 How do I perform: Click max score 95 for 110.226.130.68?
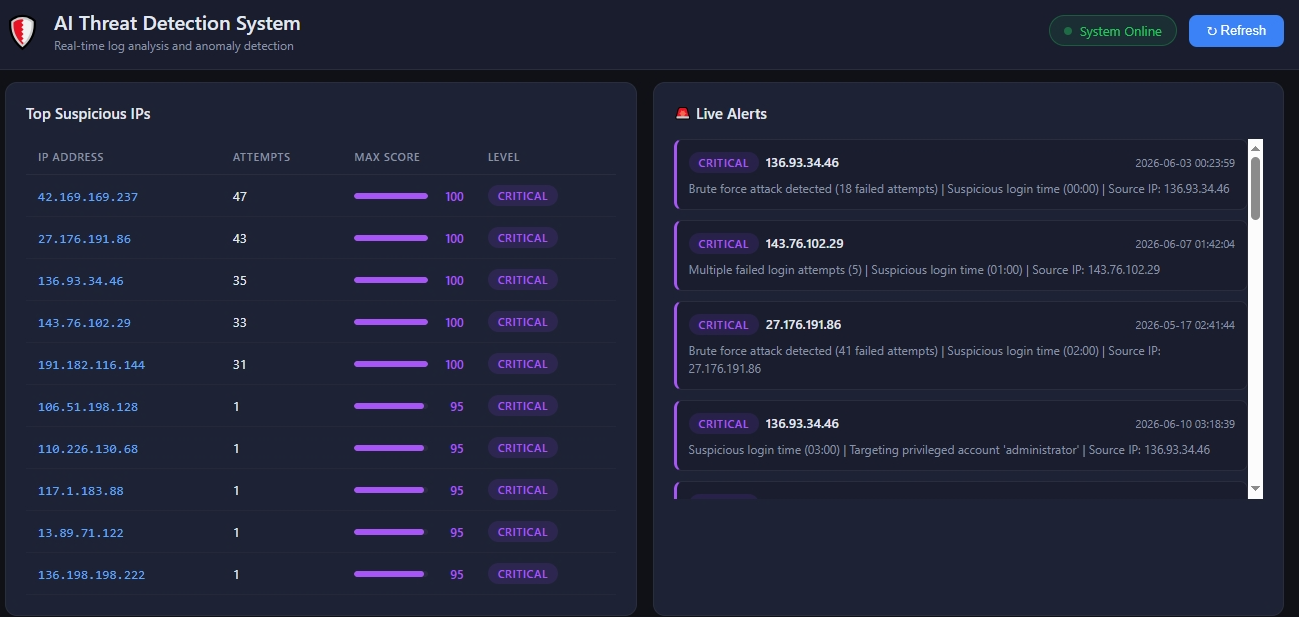click(457, 449)
